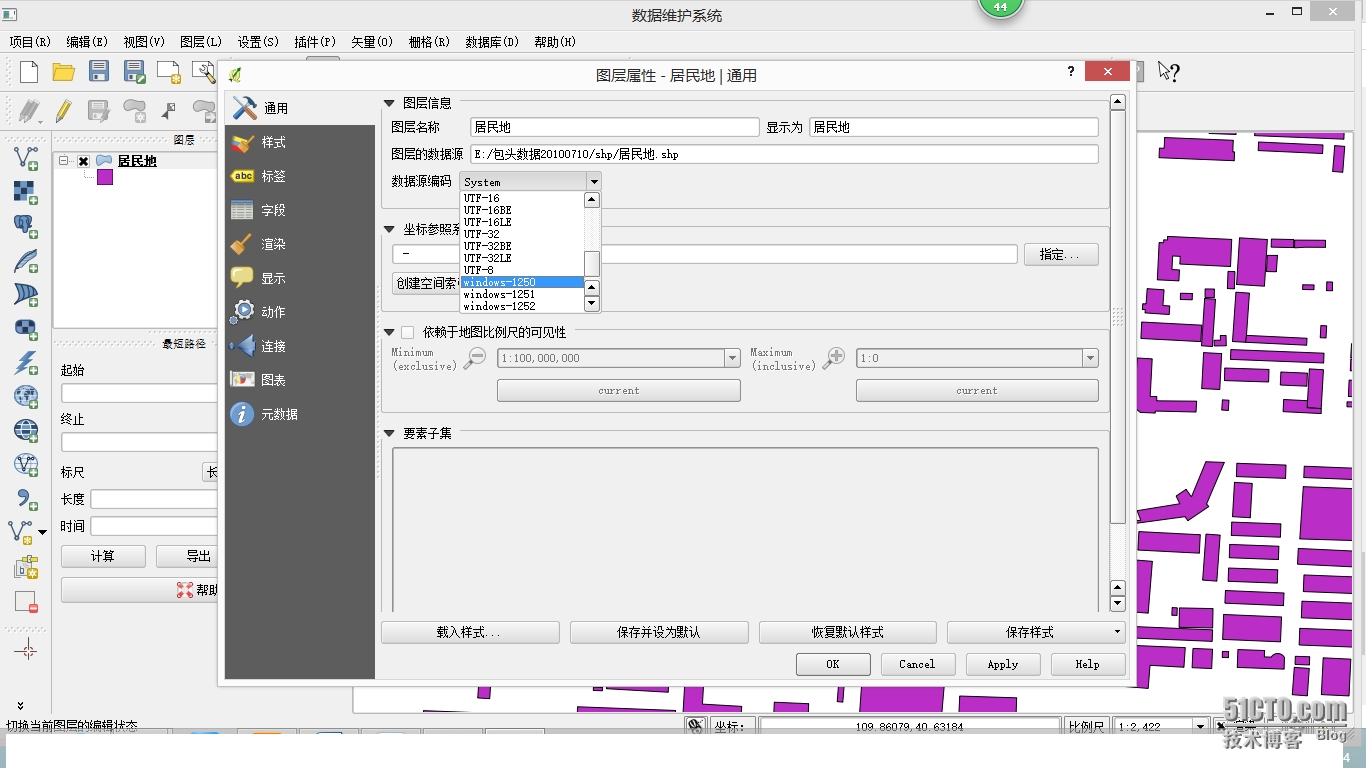Image resolution: width=1366 pixels, height=768 pixels.
Task: Choose UTF-8 in the encoding list
Action: tap(522, 270)
